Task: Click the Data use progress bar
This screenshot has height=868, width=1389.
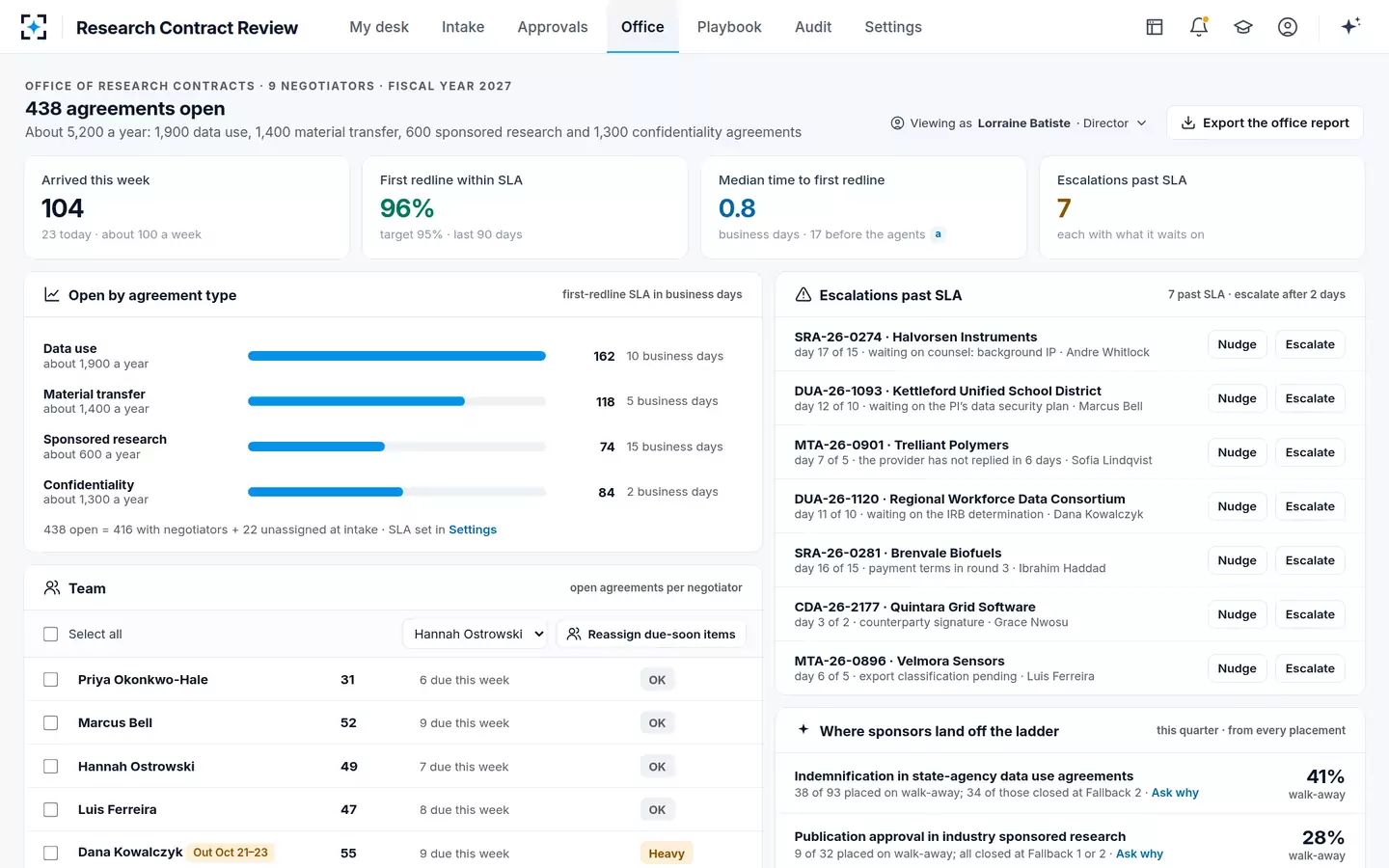Action: [396, 356]
